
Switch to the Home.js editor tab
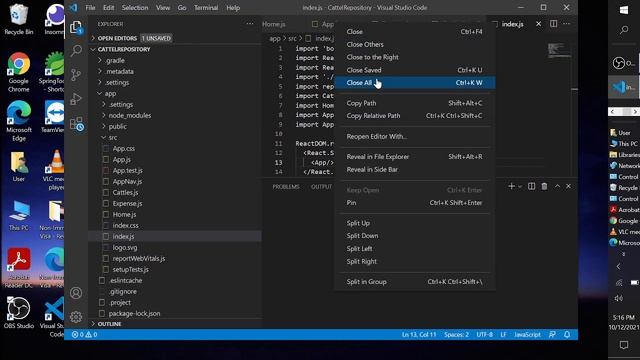[x=273, y=24]
